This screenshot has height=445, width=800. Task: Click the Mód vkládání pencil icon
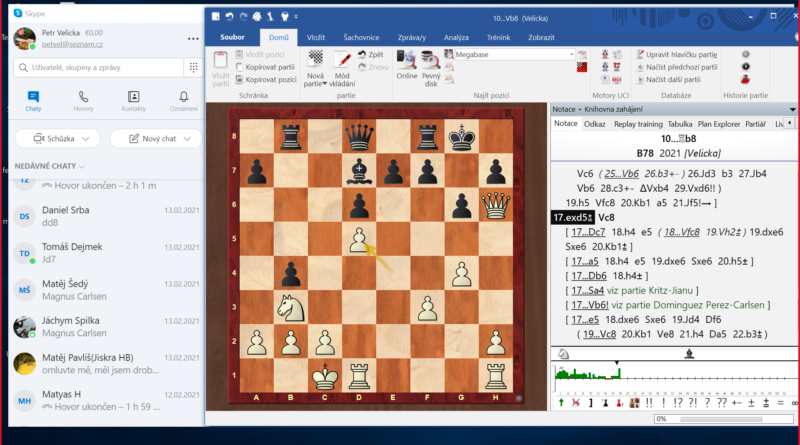(x=342, y=60)
